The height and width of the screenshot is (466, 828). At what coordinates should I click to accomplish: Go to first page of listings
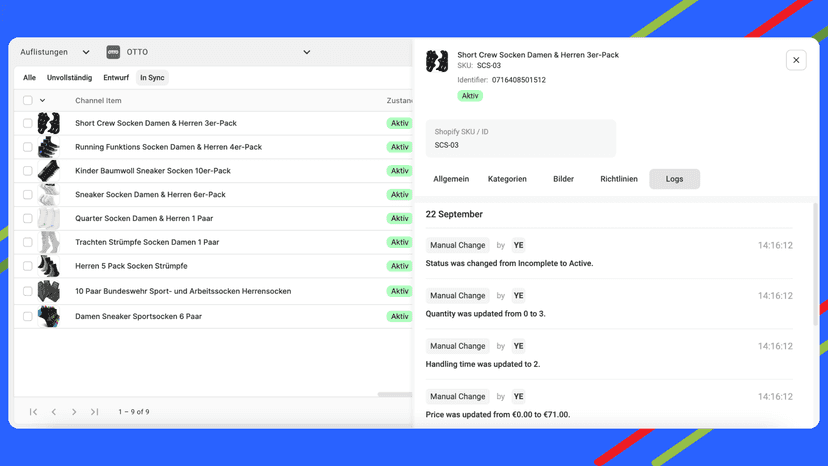[33, 412]
